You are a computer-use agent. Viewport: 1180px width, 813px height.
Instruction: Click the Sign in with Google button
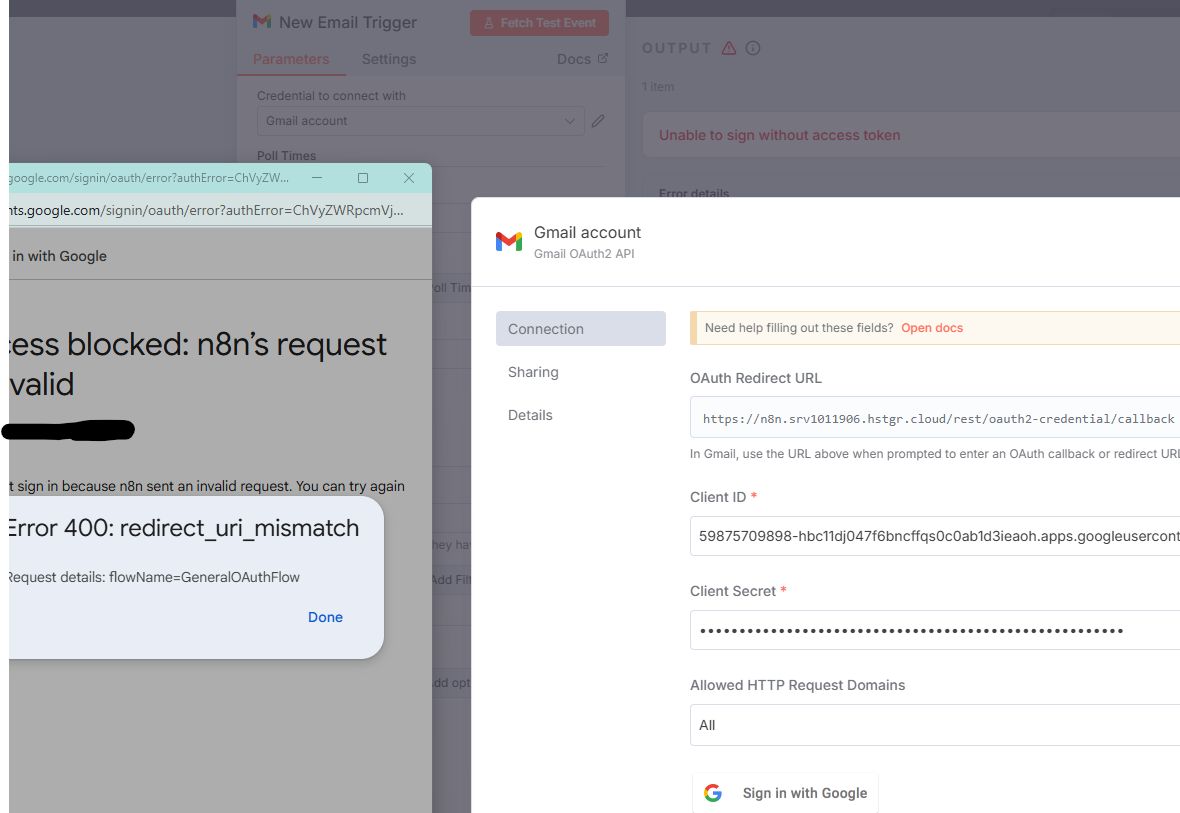785,793
